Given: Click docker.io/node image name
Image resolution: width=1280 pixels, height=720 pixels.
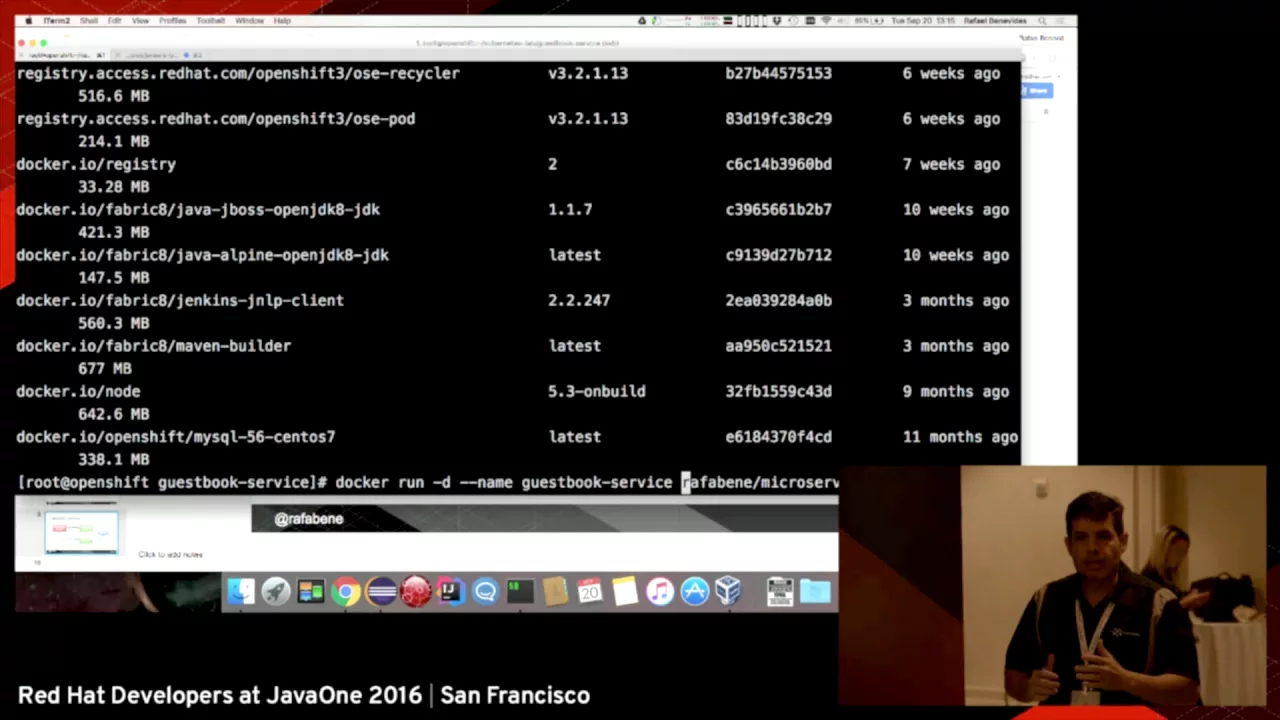Looking at the screenshot, I should click(x=78, y=391).
